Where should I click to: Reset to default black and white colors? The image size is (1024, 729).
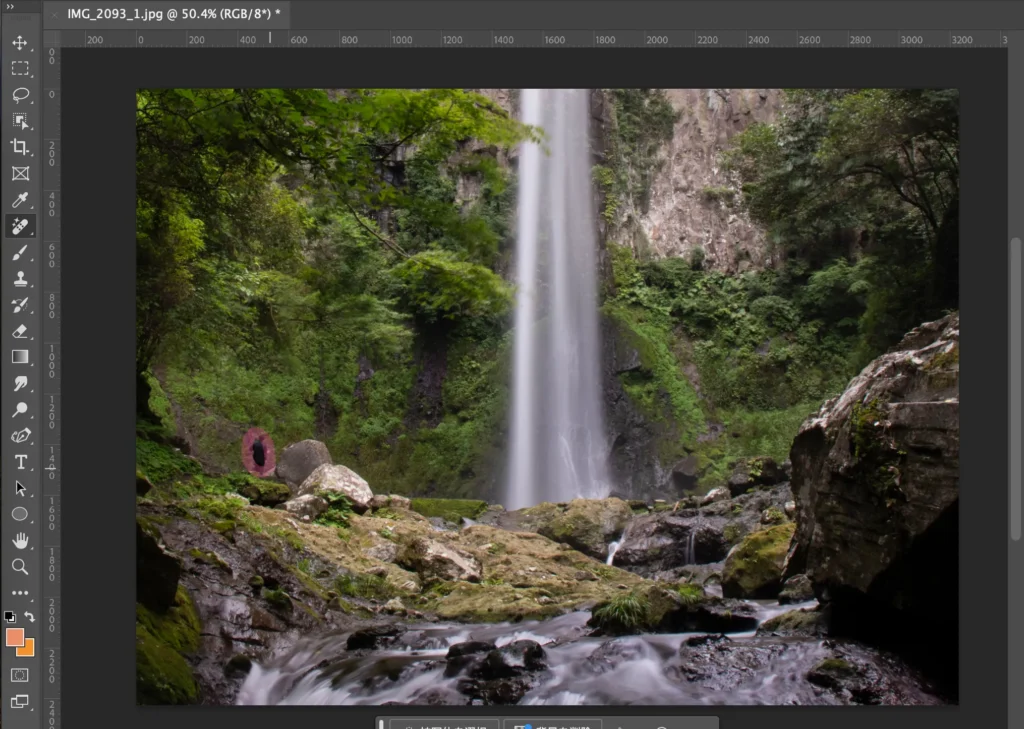(x=10, y=617)
